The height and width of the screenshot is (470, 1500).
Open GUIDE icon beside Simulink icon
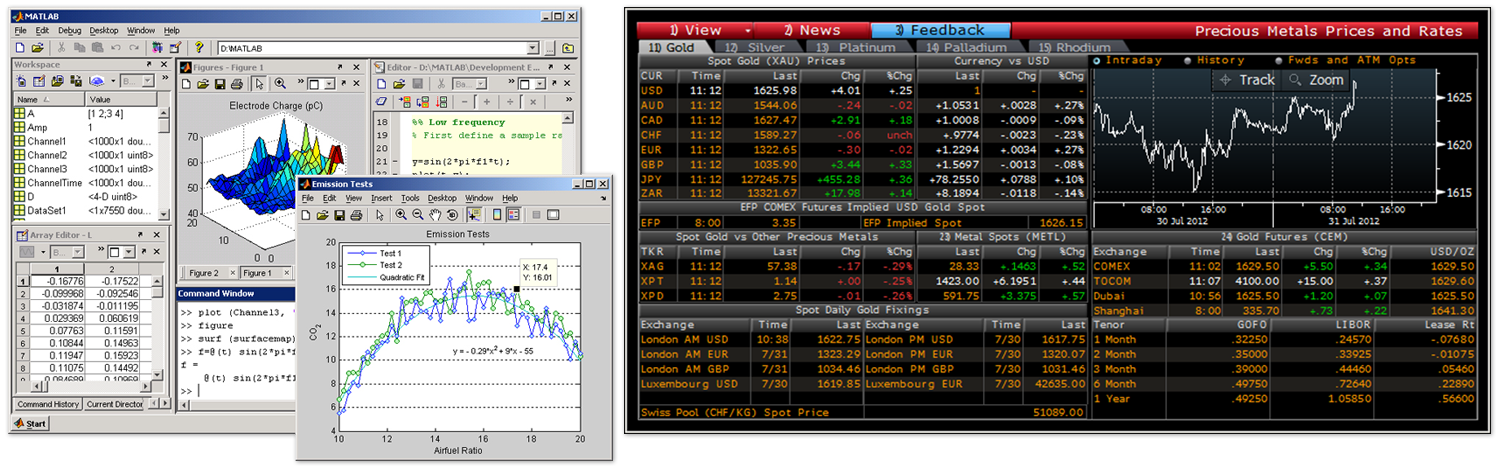[x=175, y=47]
